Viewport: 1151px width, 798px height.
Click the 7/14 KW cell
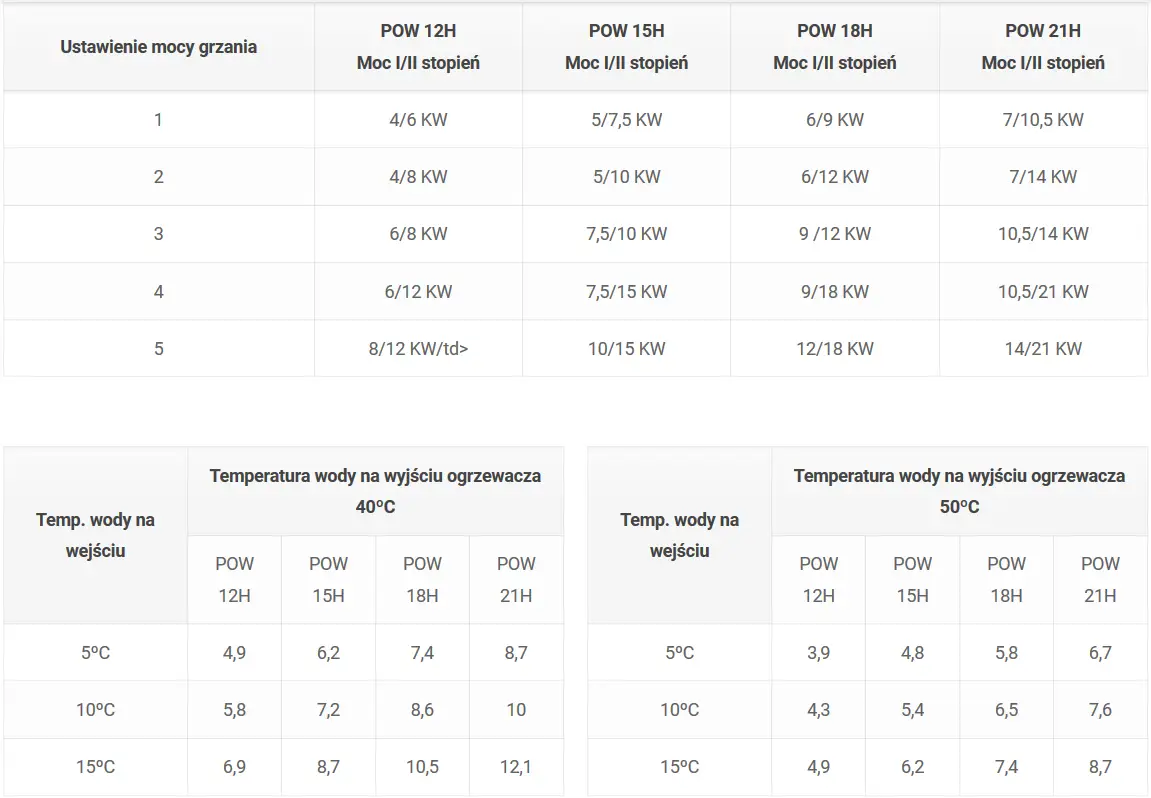coord(1043,177)
